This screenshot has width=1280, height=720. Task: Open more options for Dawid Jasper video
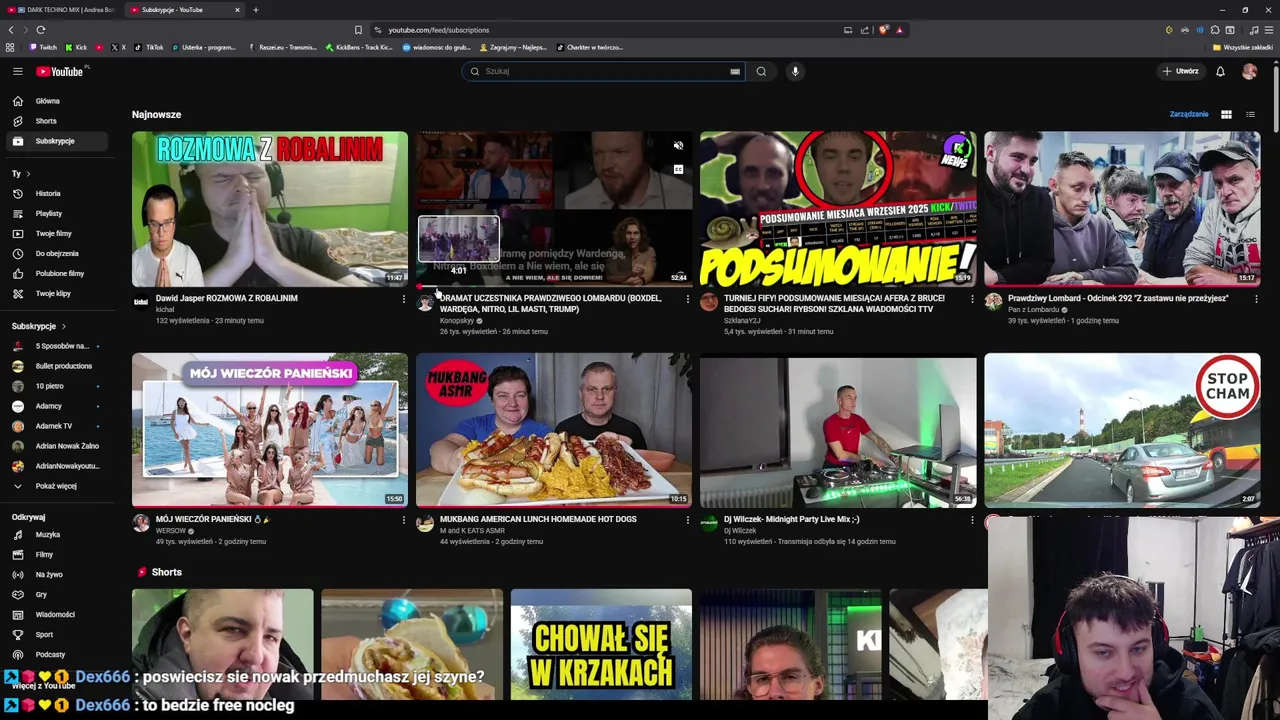pos(403,298)
